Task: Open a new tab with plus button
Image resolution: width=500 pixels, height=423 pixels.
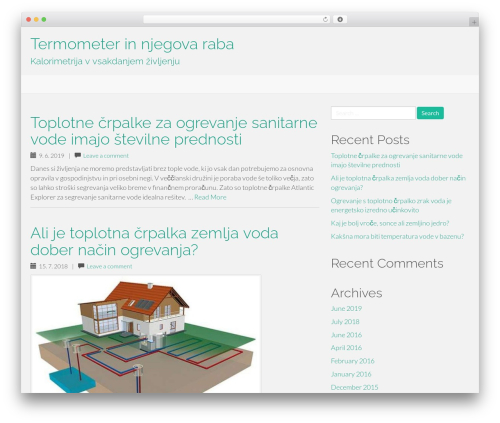Action: click(474, 22)
